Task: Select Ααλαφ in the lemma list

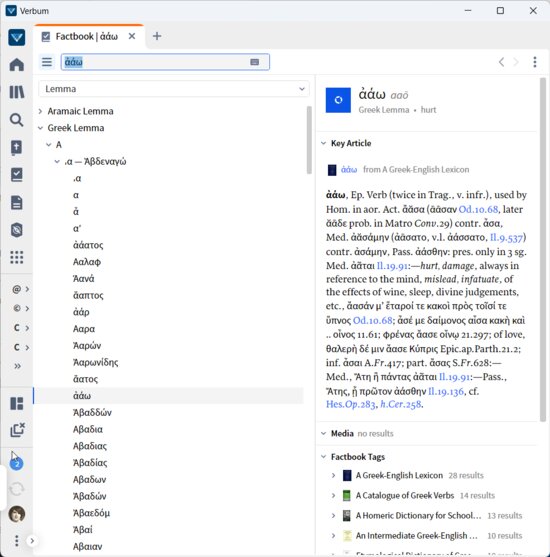Action: [87, 262]
